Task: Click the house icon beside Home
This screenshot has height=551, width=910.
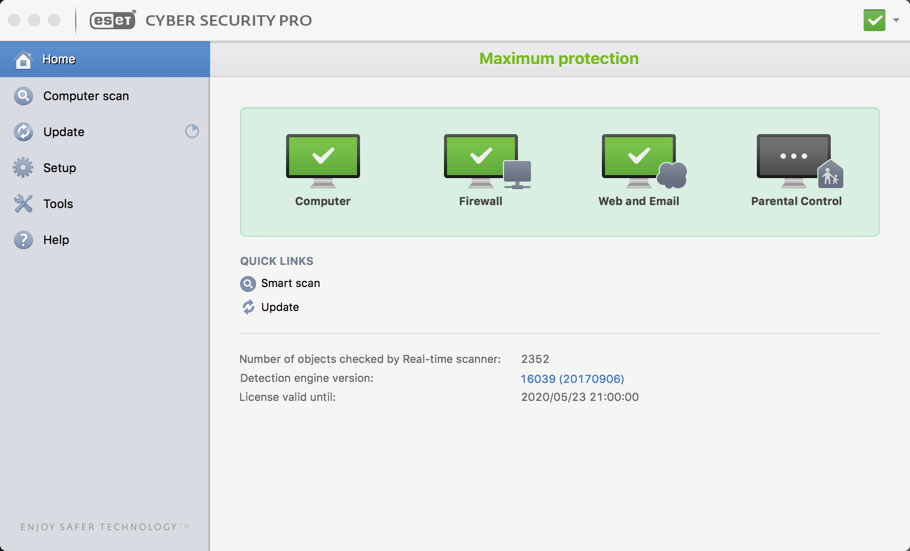Action: point(23,59)
